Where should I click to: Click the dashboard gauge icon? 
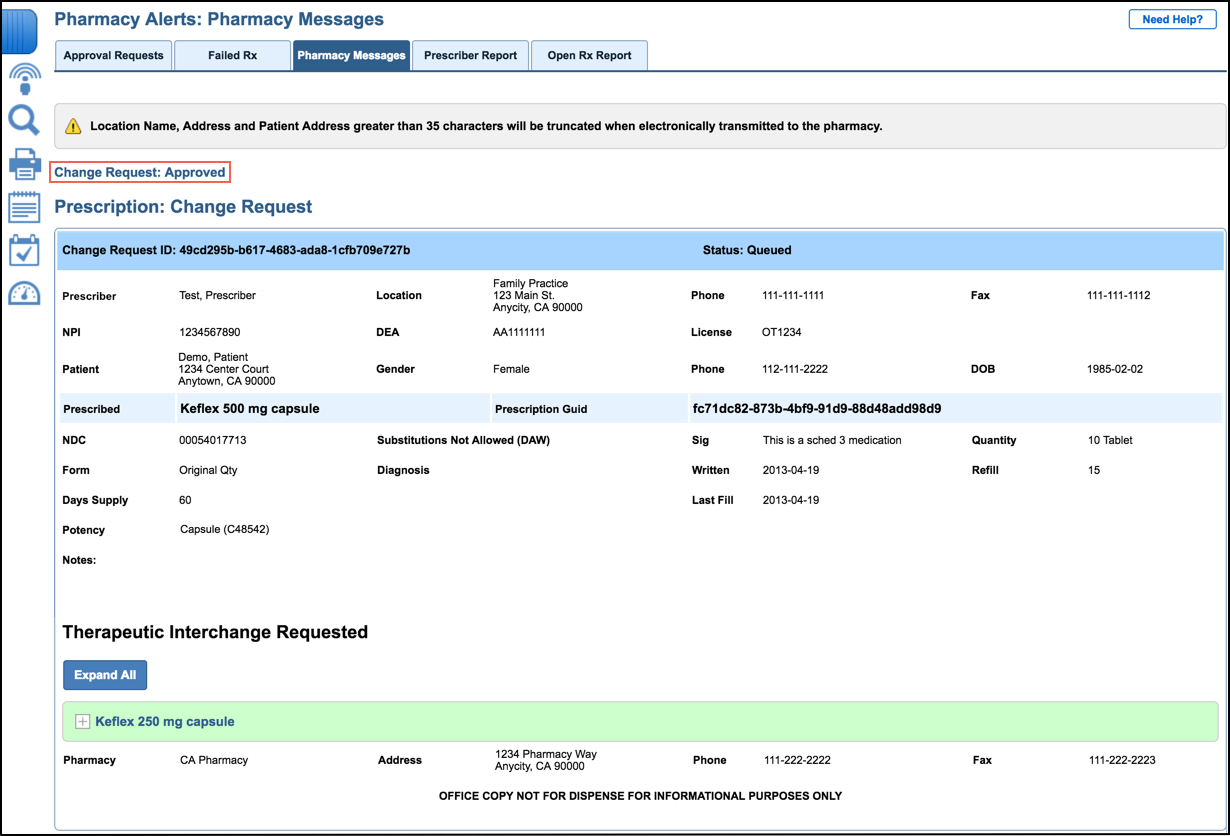[24, 293]
